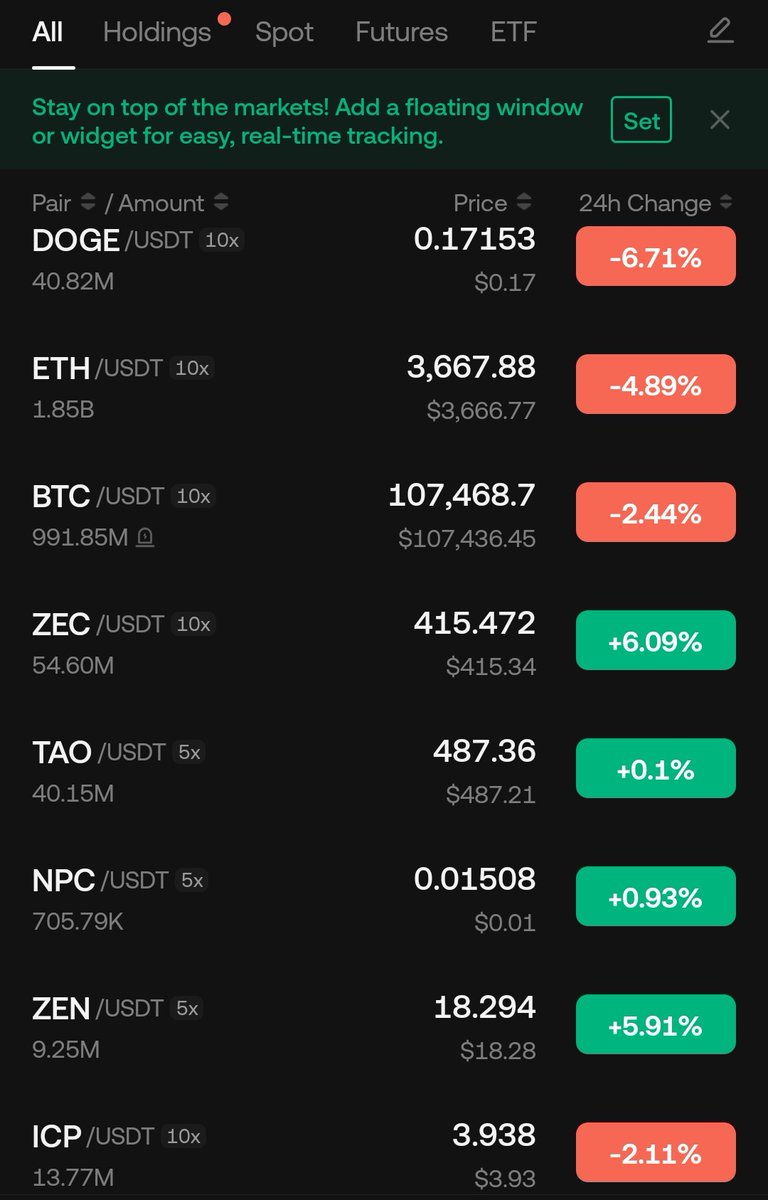Tap the Set button in banner
Image resolution: width=768 pixels, height=1200 pixels.
(x=641, y=121)
